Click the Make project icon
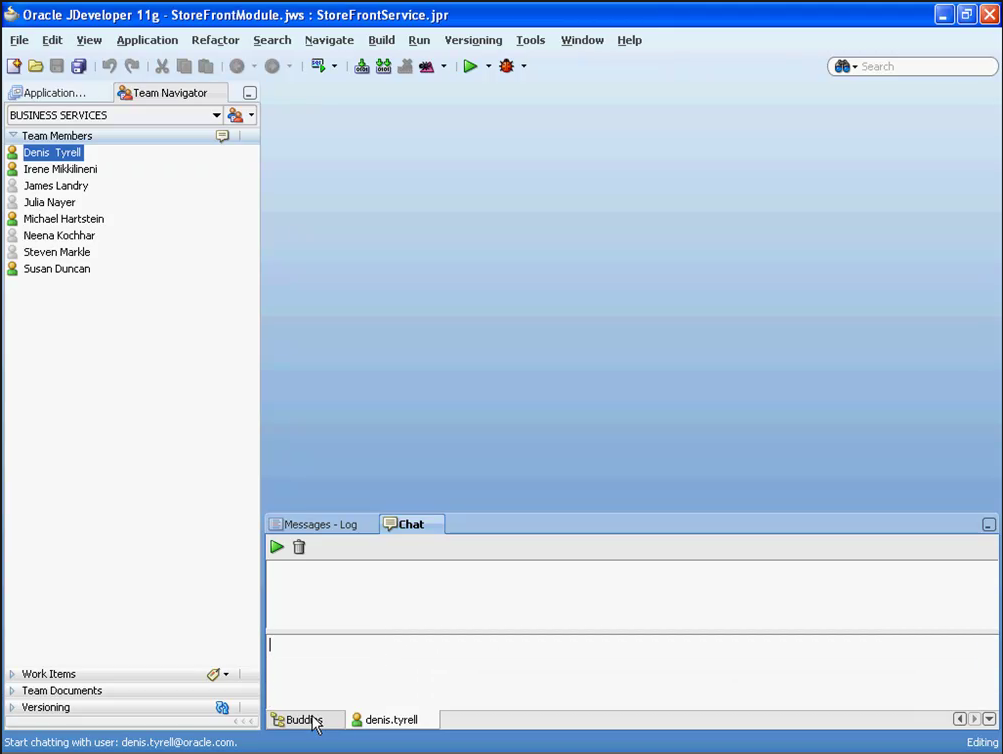Image resolution: width=1003 pixels, height=754 pixels. (x=362, y=66)
